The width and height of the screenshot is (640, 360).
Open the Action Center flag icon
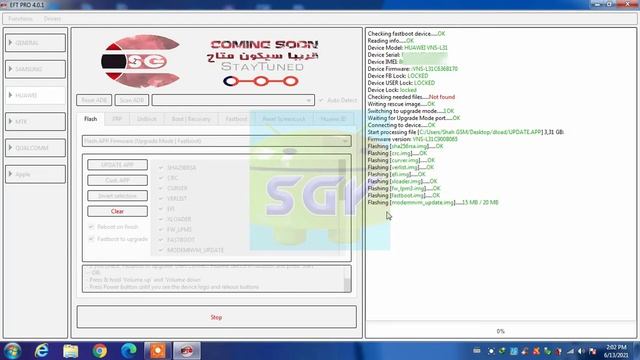click(593, 351)
